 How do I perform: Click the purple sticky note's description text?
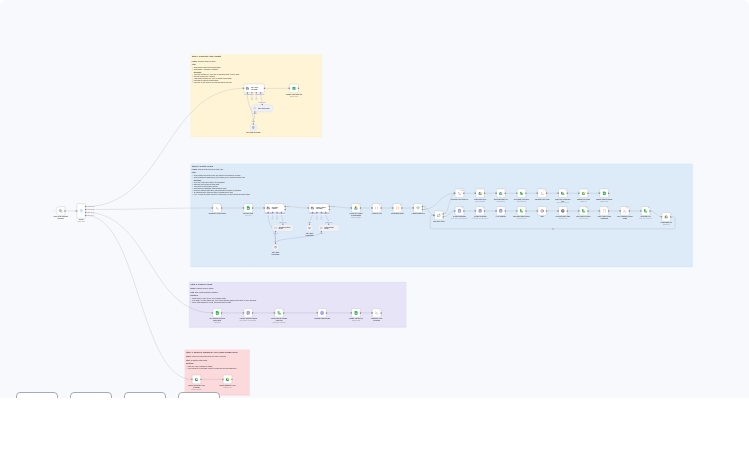point(223,294)
